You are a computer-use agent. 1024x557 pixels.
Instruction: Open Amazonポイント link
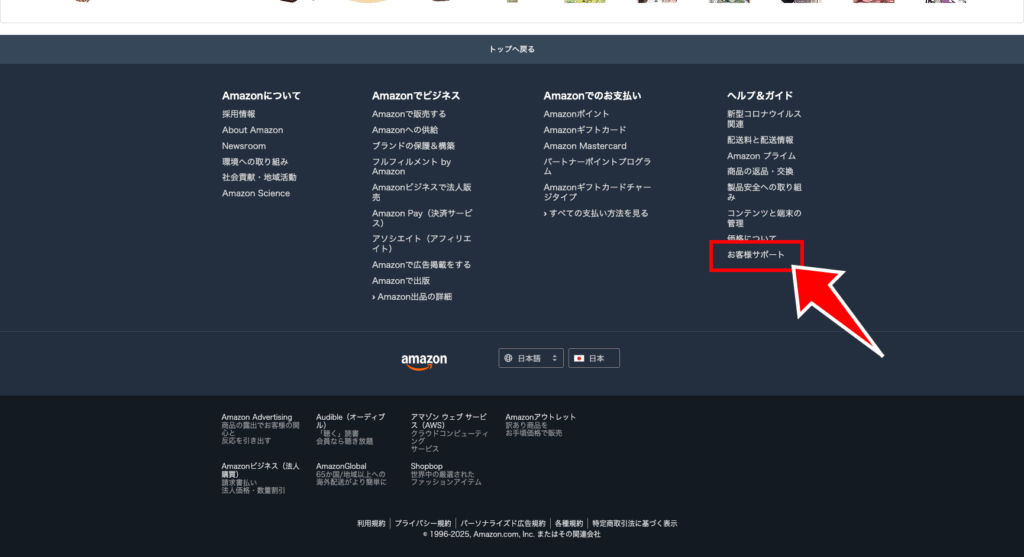click(576, 114)
